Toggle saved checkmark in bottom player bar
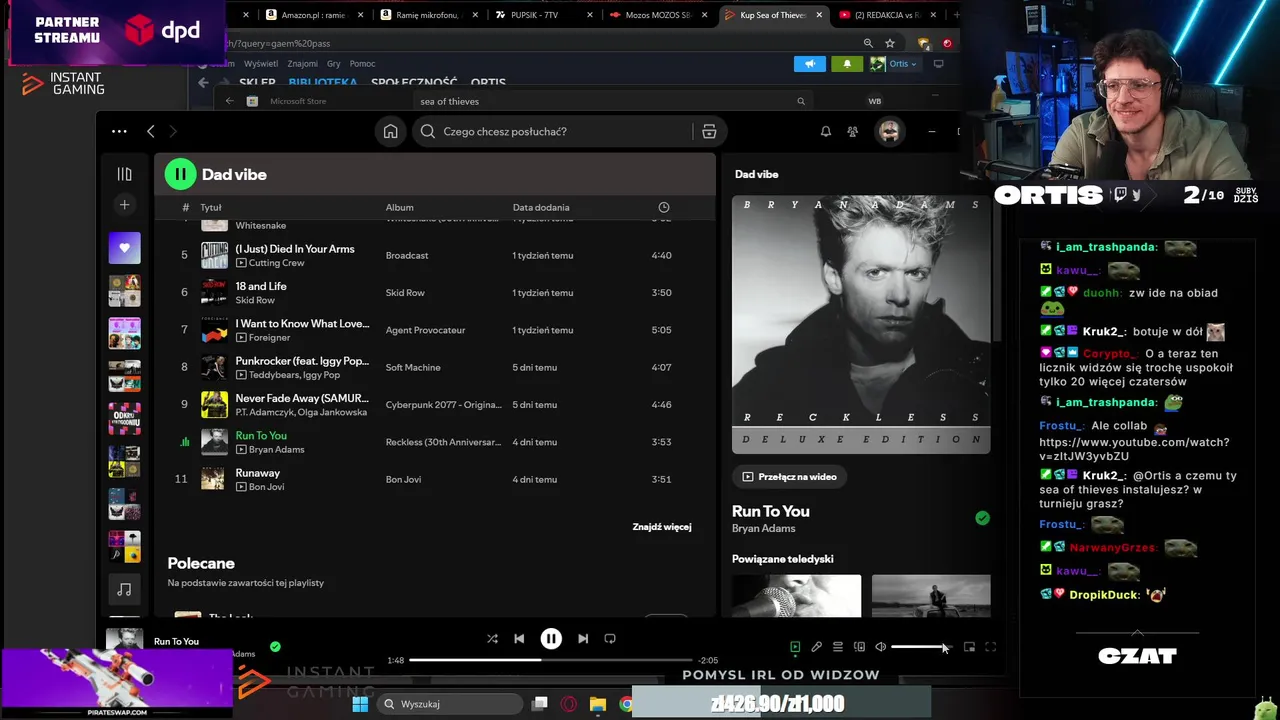 (275, 647)
